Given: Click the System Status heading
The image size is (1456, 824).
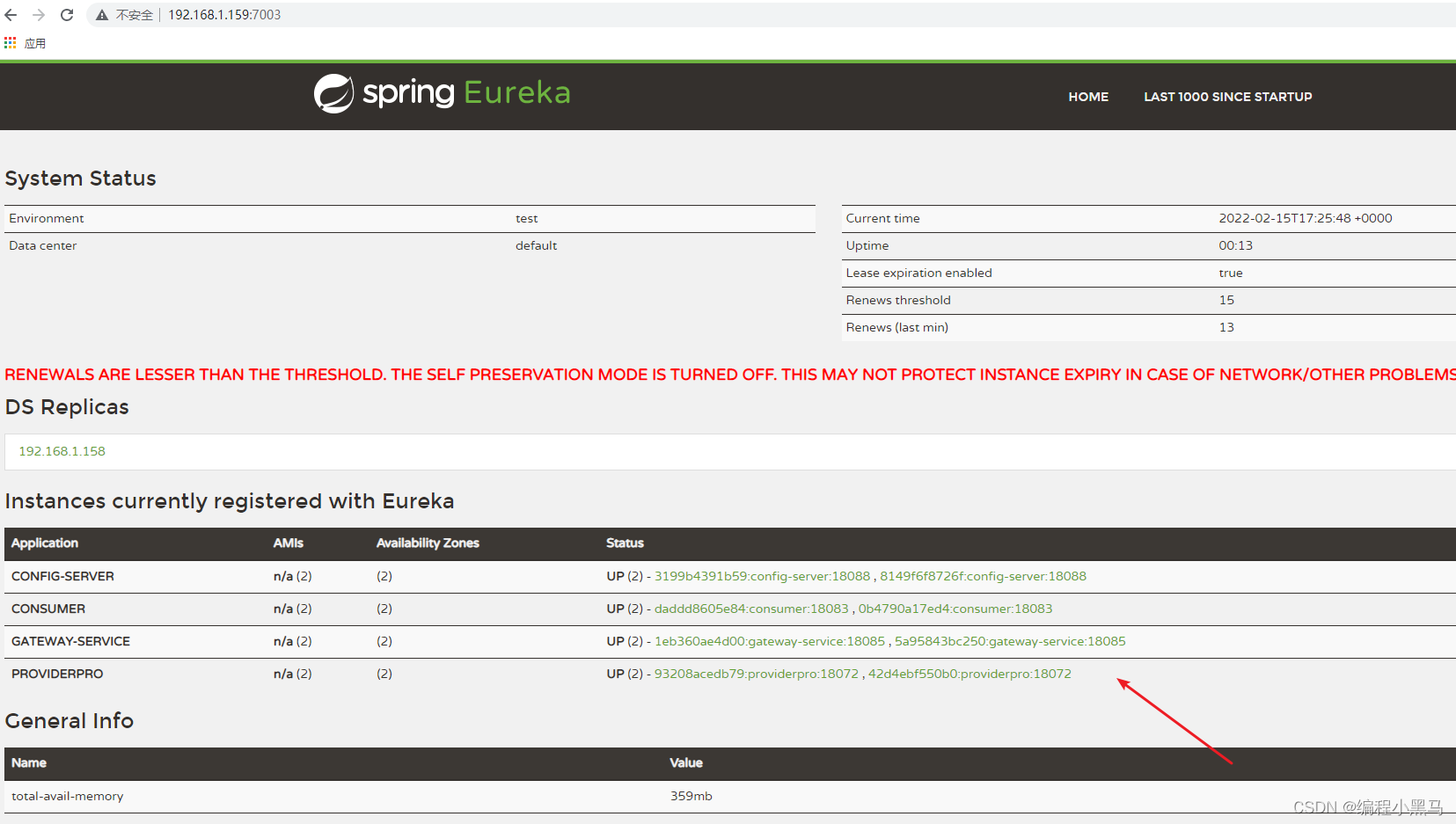Looking at the screenshot, I should pos(80,179).
